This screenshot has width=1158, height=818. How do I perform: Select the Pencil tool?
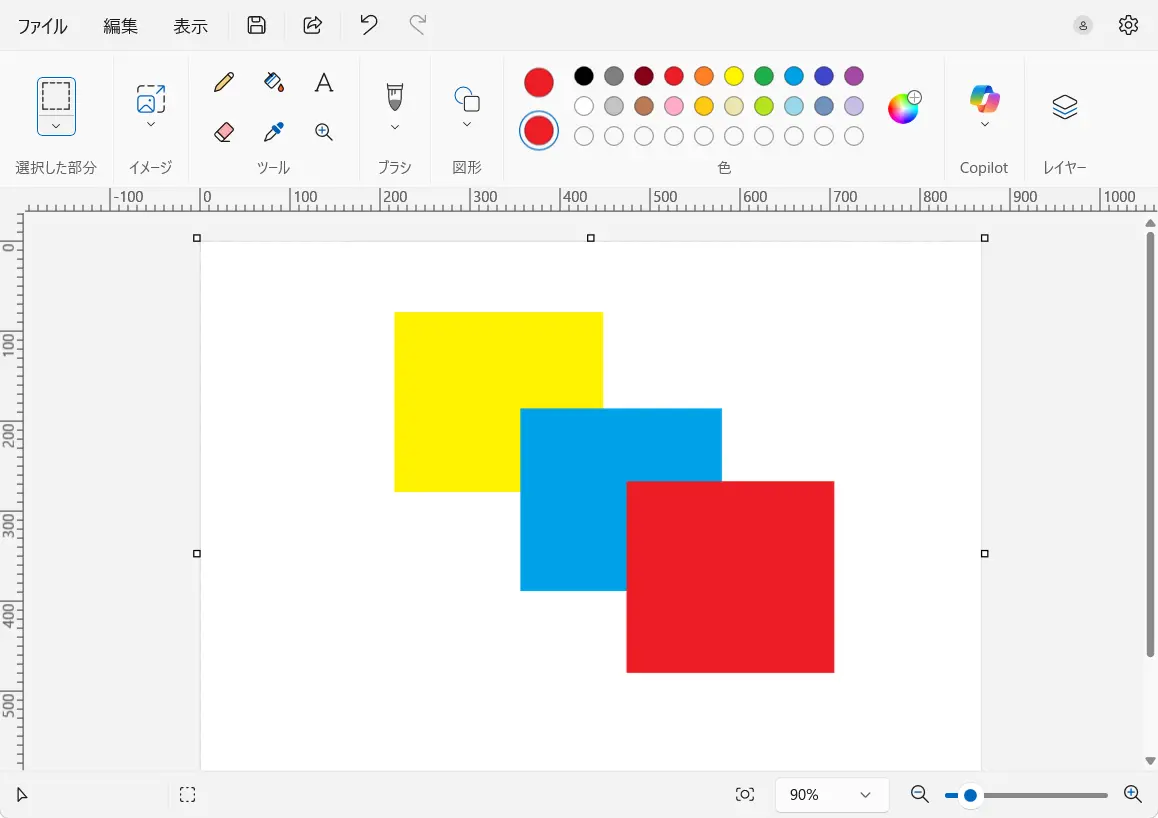224,82
